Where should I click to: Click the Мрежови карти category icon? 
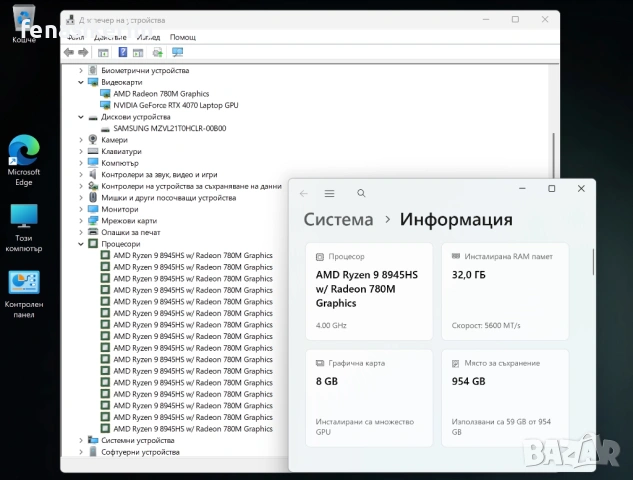coord(93,221)
